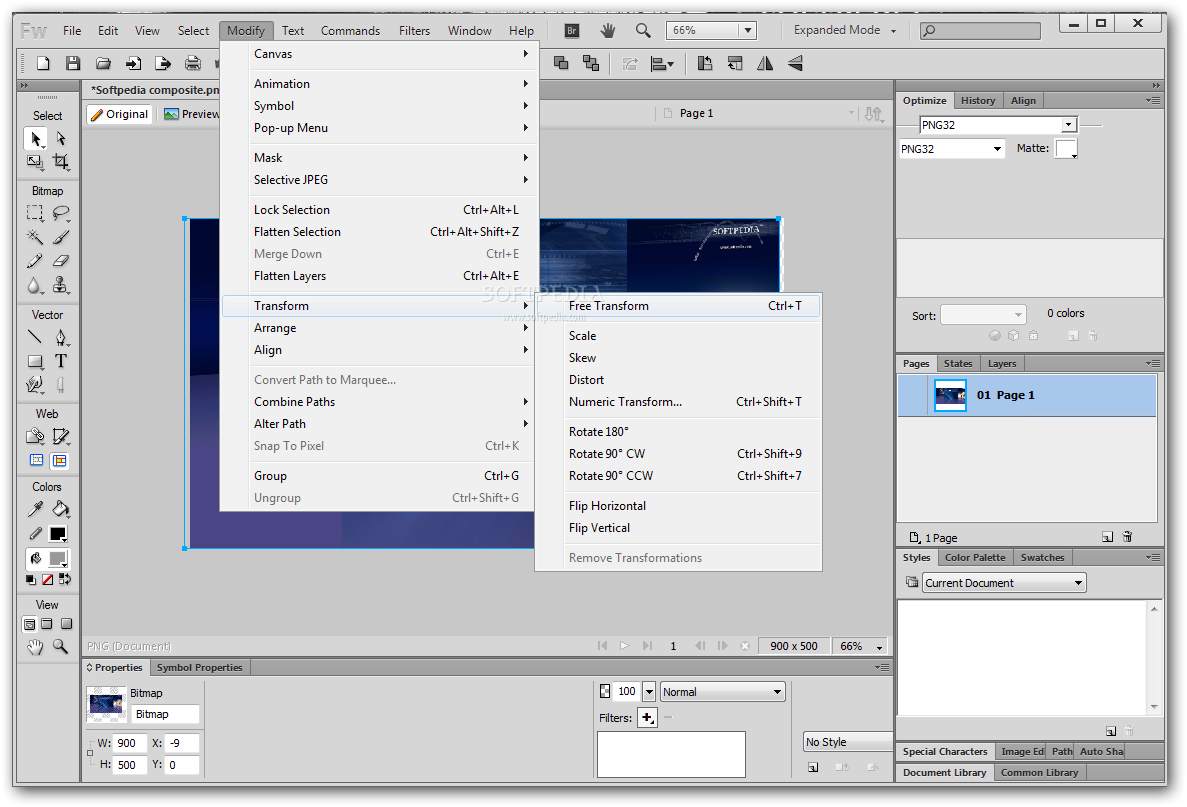The height and width of the screenshot is (807, 1187).
Task: Select the Magic Wand tool
Action: pos(36,237)
